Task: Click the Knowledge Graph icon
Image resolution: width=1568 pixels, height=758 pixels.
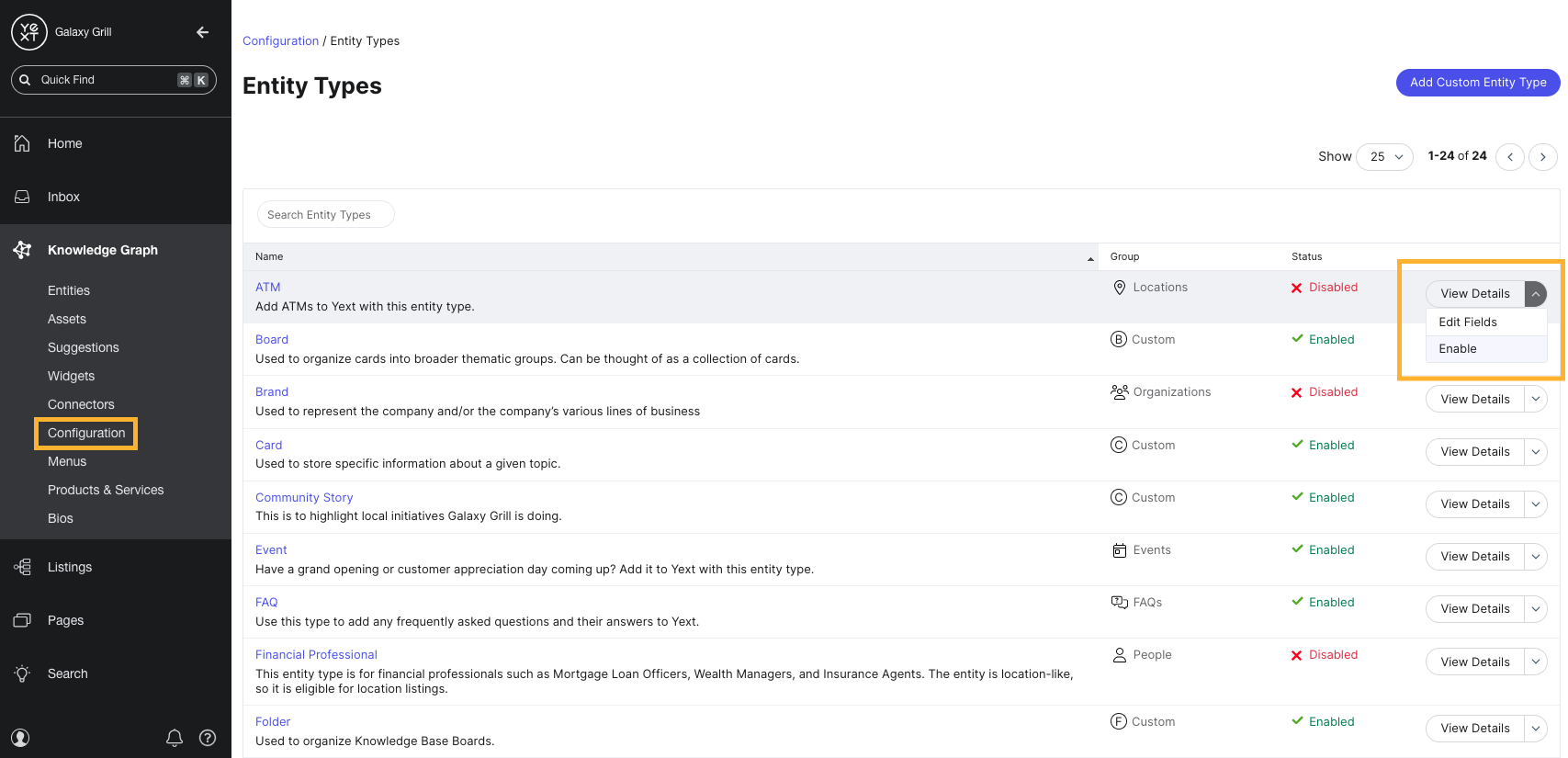Action: click(22, 250)
